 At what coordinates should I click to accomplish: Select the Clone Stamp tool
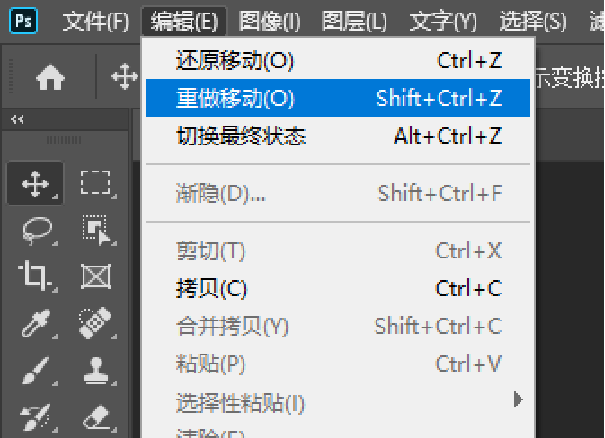(95, 368)
